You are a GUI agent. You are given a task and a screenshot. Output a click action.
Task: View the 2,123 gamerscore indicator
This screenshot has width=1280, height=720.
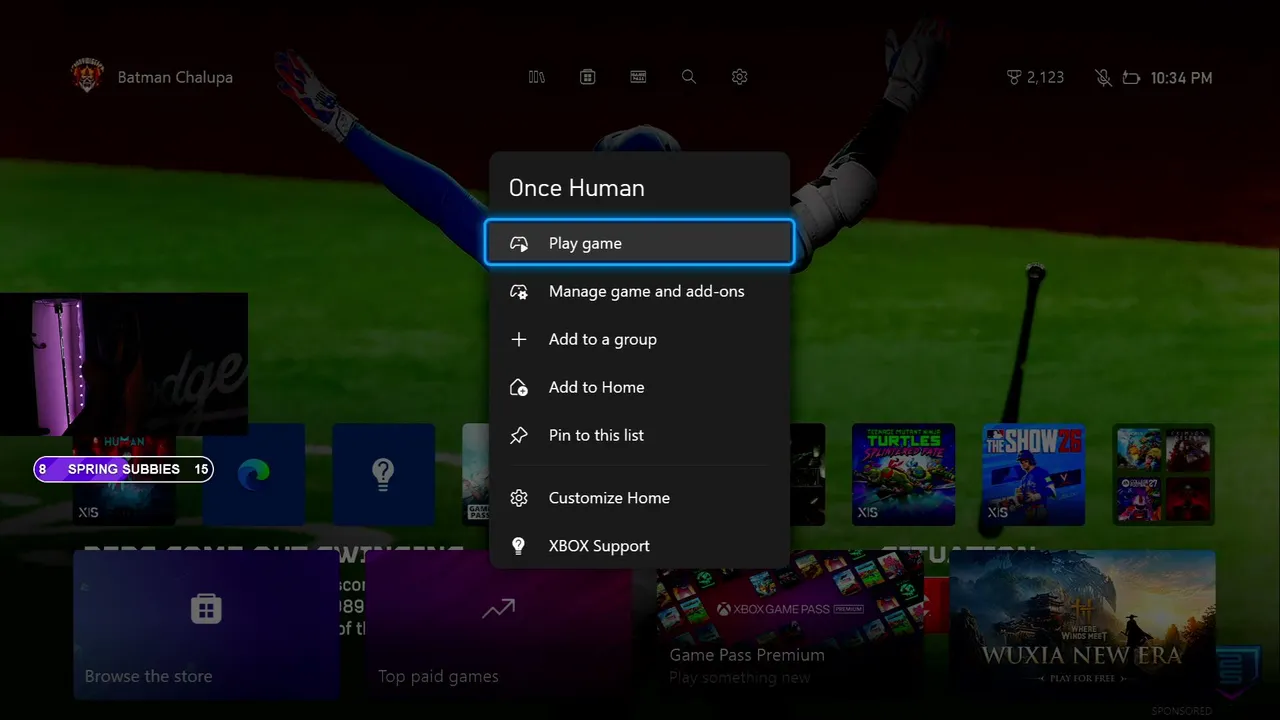pyautogui.click(x=1035, y=77)
